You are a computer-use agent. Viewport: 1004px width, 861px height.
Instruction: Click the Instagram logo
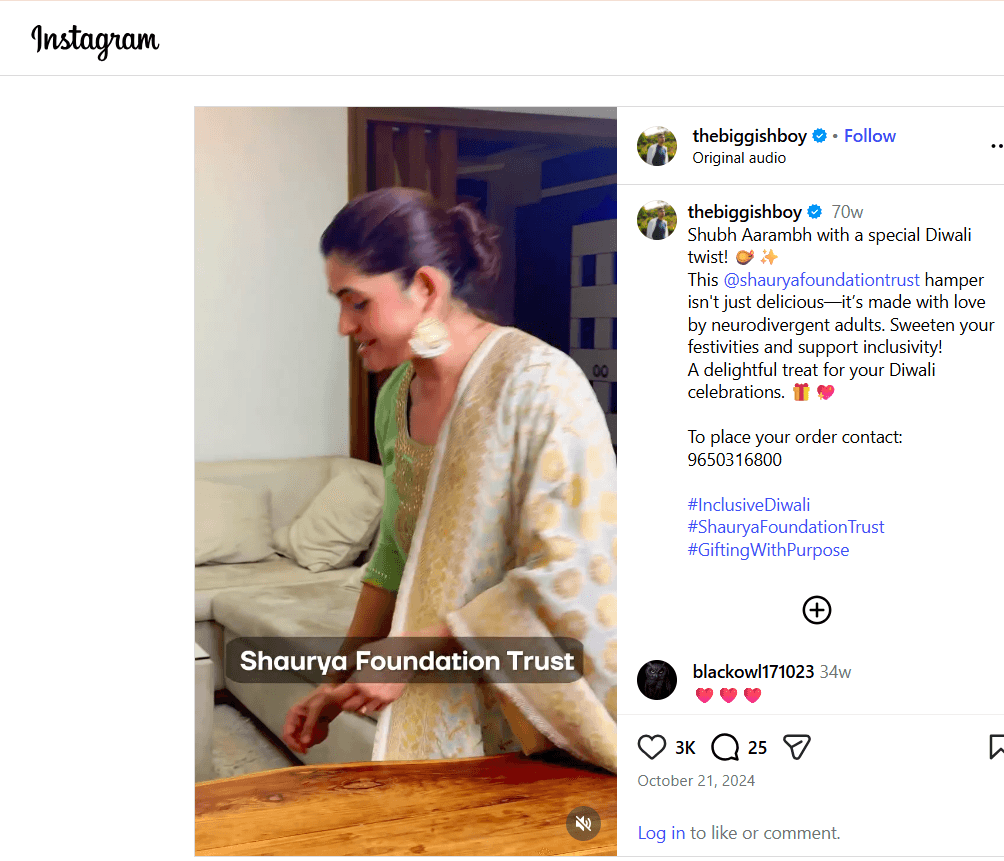click(95, 40)
